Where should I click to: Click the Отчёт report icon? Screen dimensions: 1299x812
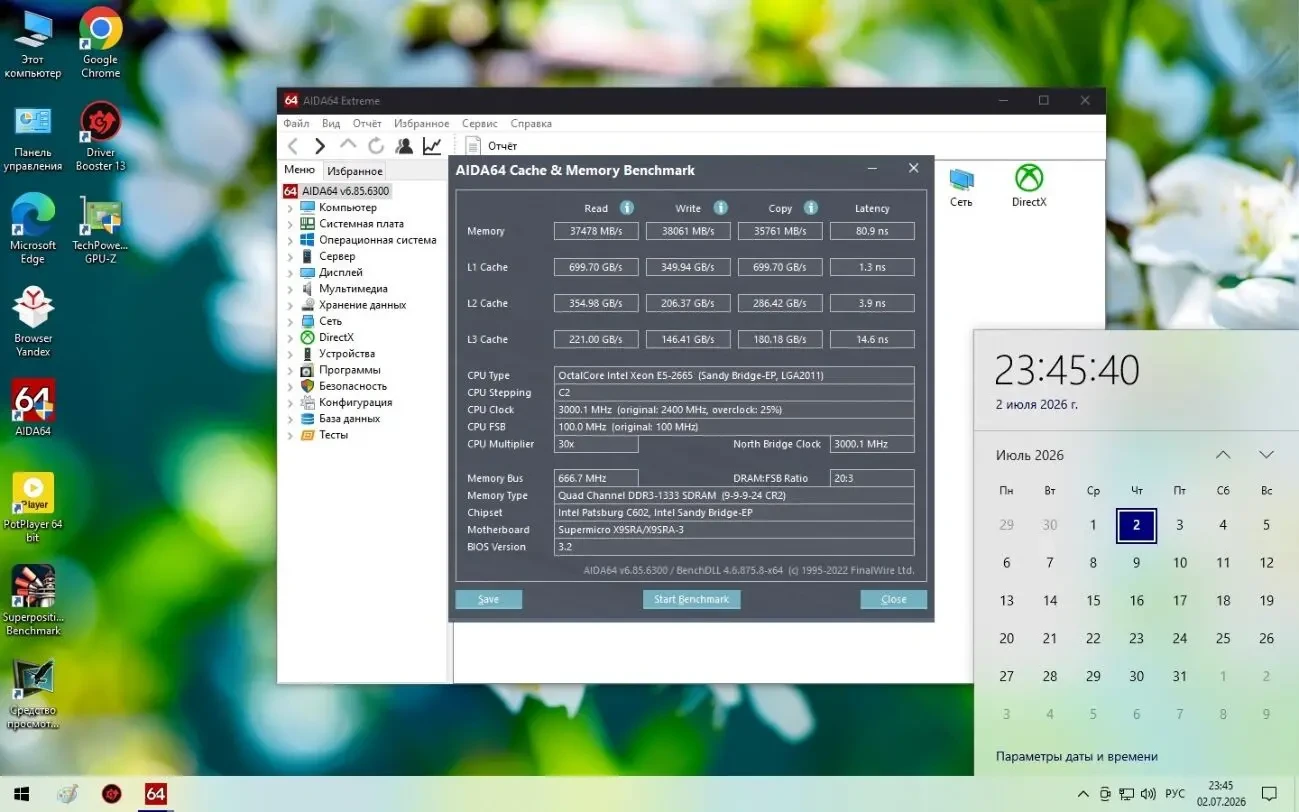tap(473, 146)
